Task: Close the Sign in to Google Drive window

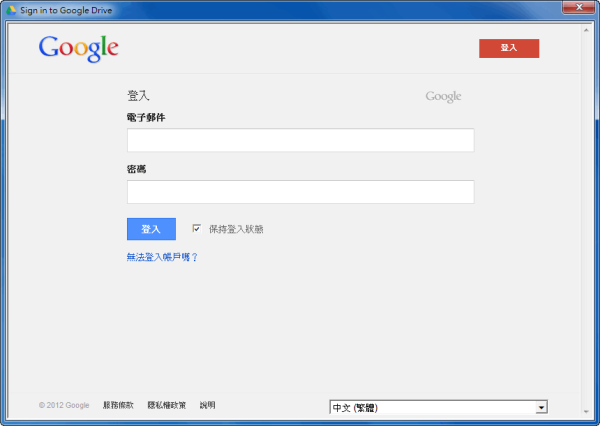Action: [579, 7]
